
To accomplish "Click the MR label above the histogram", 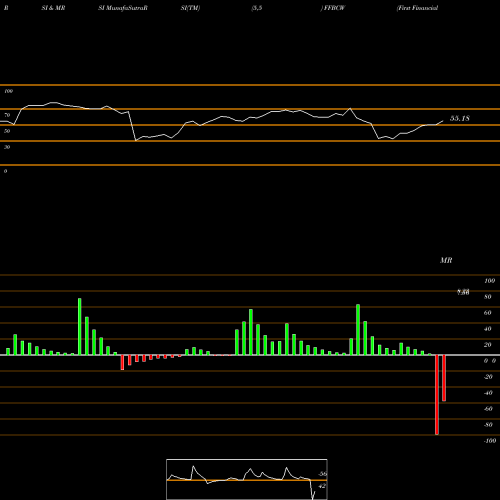I will tap(446, 260).
